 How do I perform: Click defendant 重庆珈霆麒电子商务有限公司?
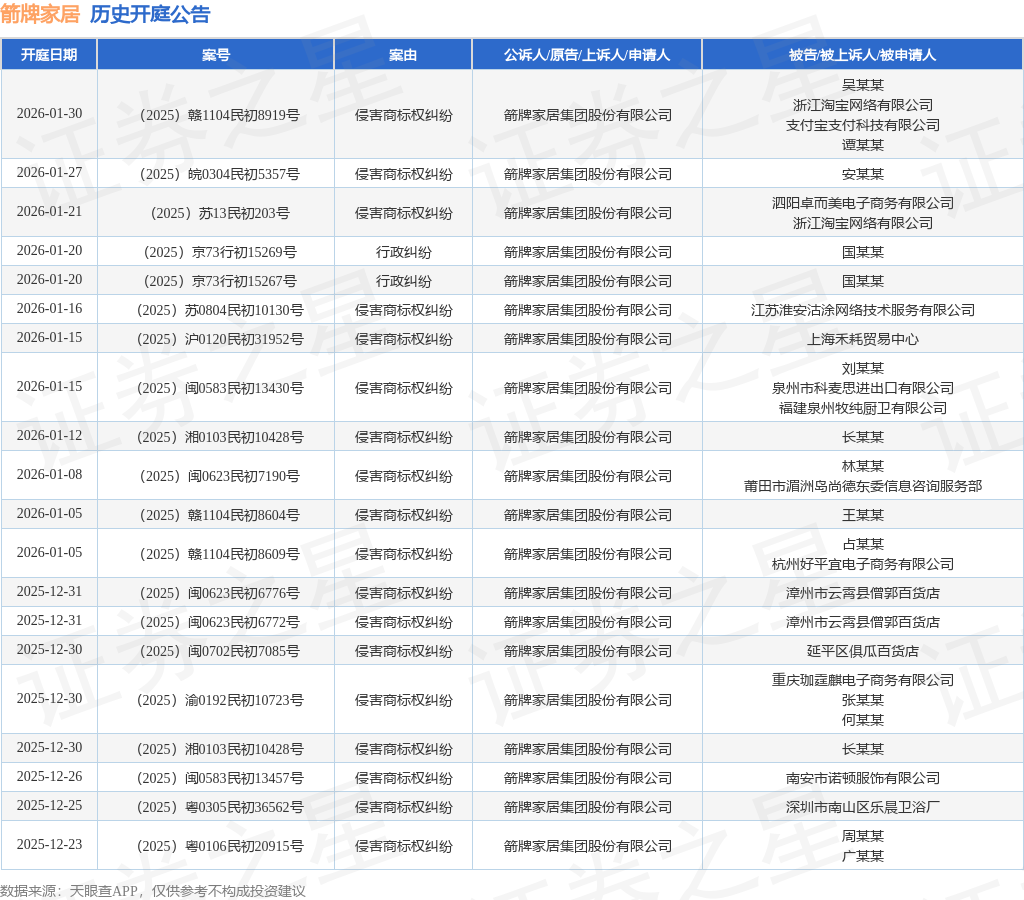(863, 680)
